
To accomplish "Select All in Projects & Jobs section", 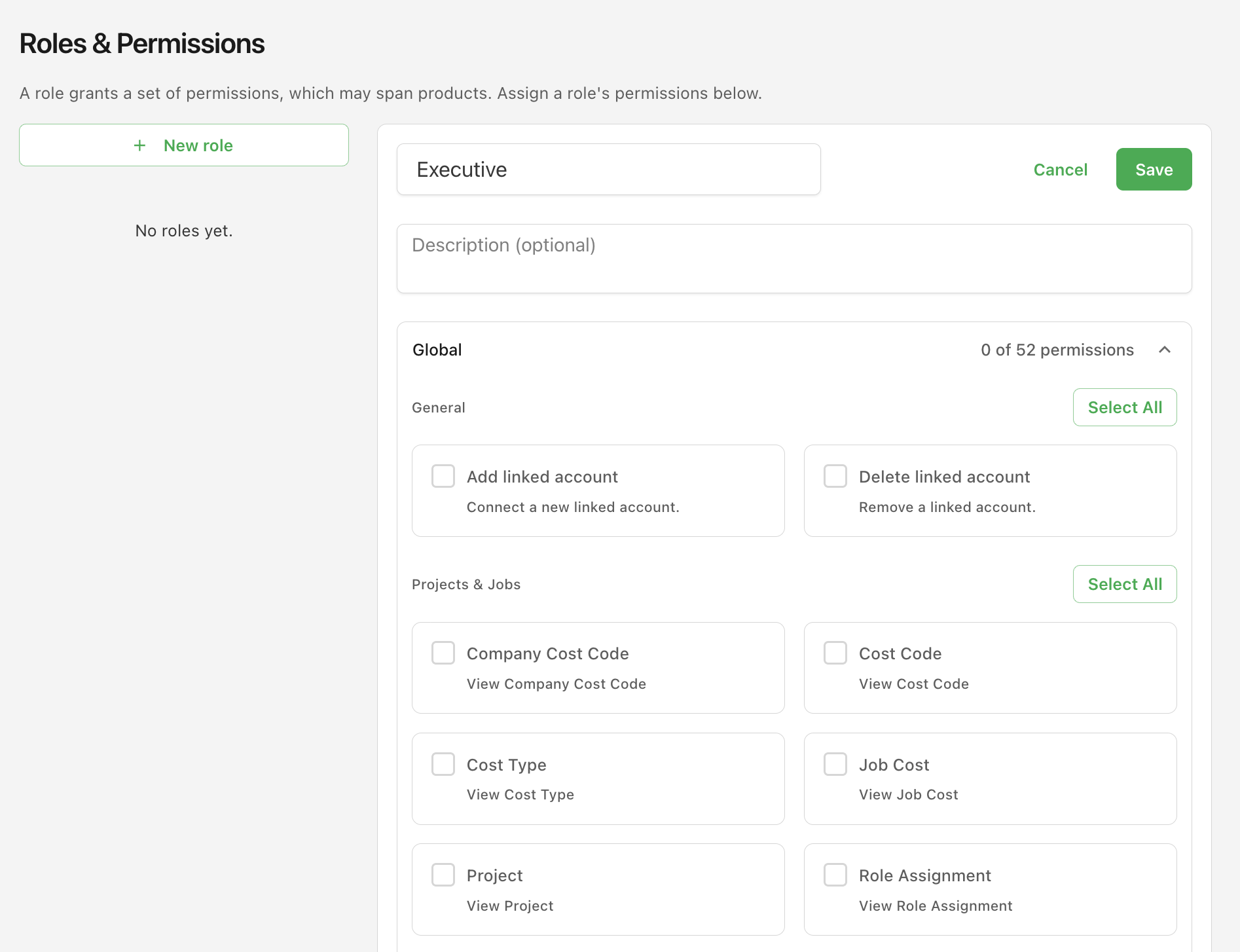I will [x=1125, y=584].
